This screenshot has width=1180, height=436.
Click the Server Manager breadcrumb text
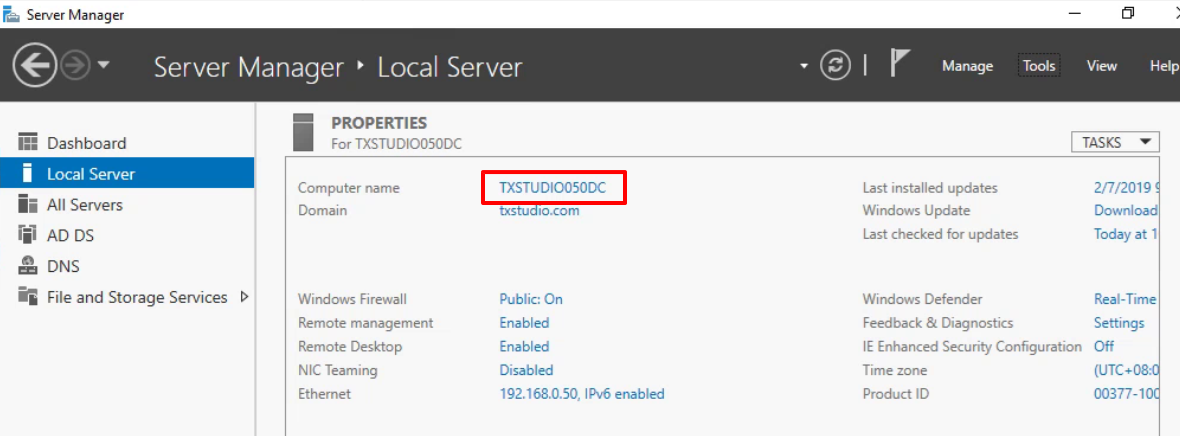click(x=249, y=67)
